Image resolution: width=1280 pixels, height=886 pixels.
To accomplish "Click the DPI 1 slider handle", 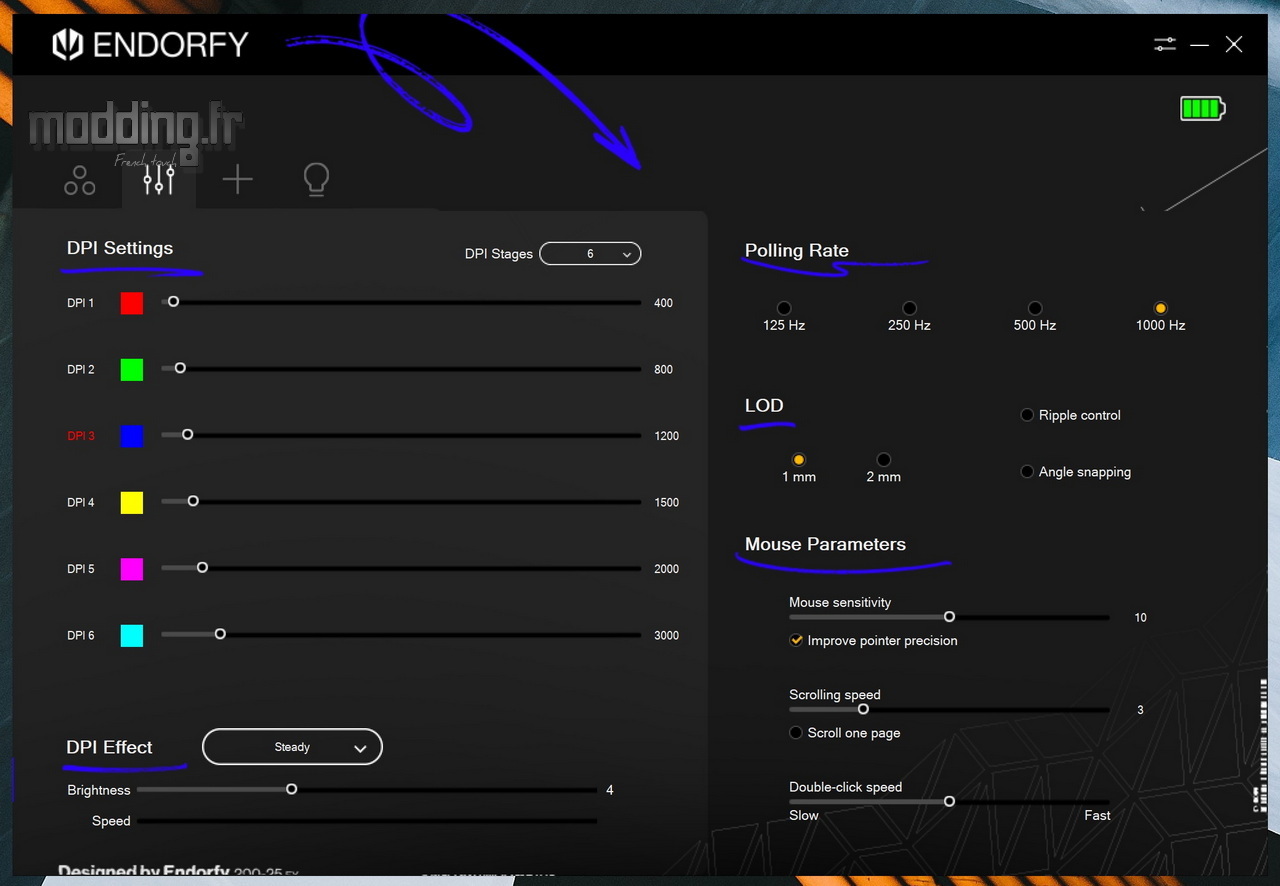I will coord(173,301).
